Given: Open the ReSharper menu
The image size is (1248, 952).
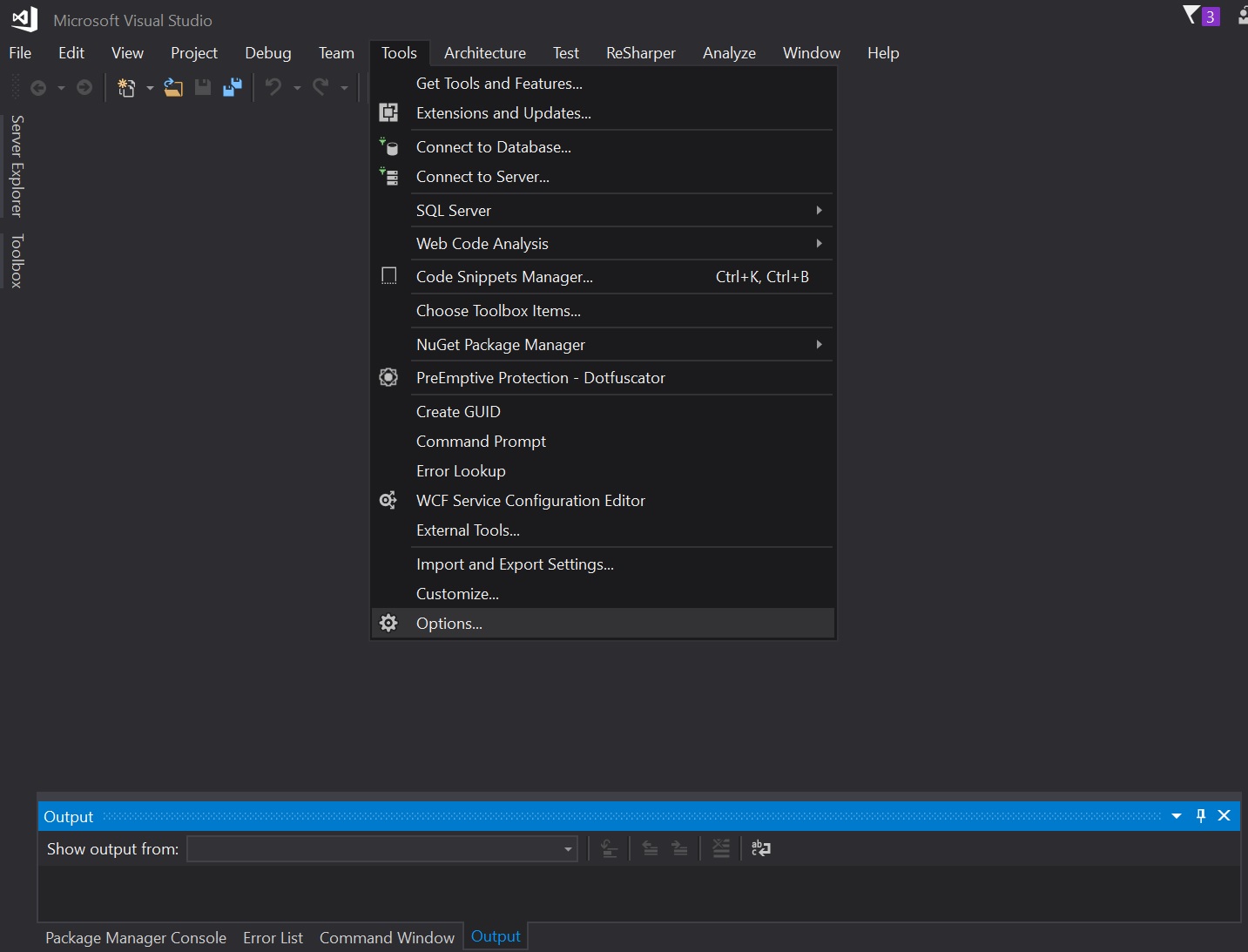Looking at the screenshot, I should point(640,52).
